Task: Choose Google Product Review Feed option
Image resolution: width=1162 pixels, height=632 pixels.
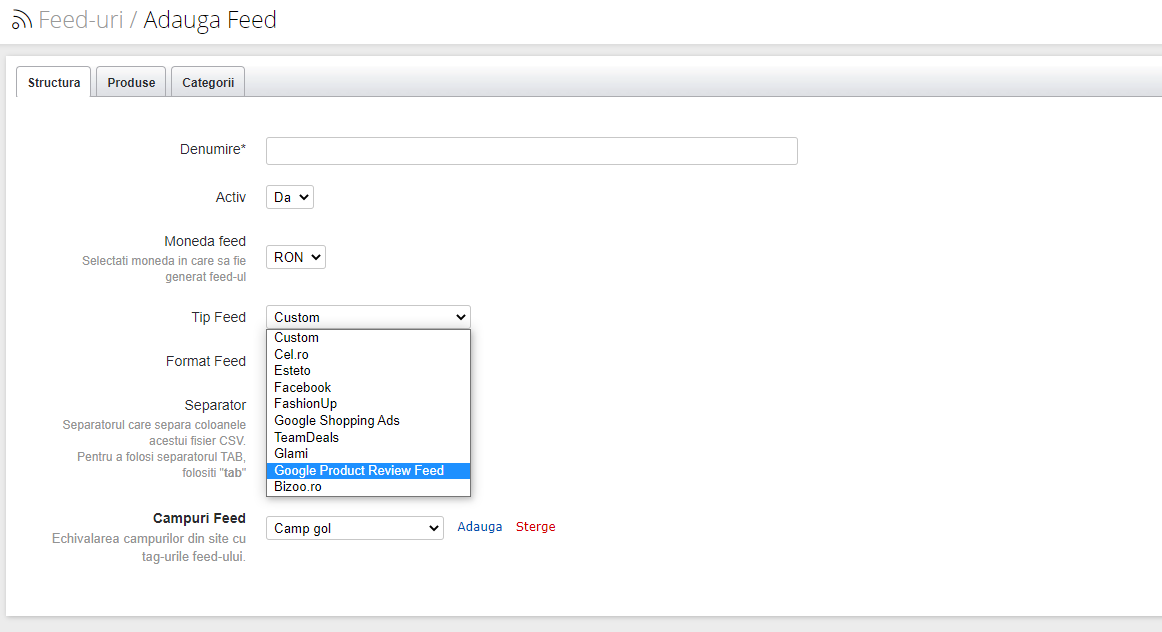Action: pyautogui.click(x=368, y=470)
